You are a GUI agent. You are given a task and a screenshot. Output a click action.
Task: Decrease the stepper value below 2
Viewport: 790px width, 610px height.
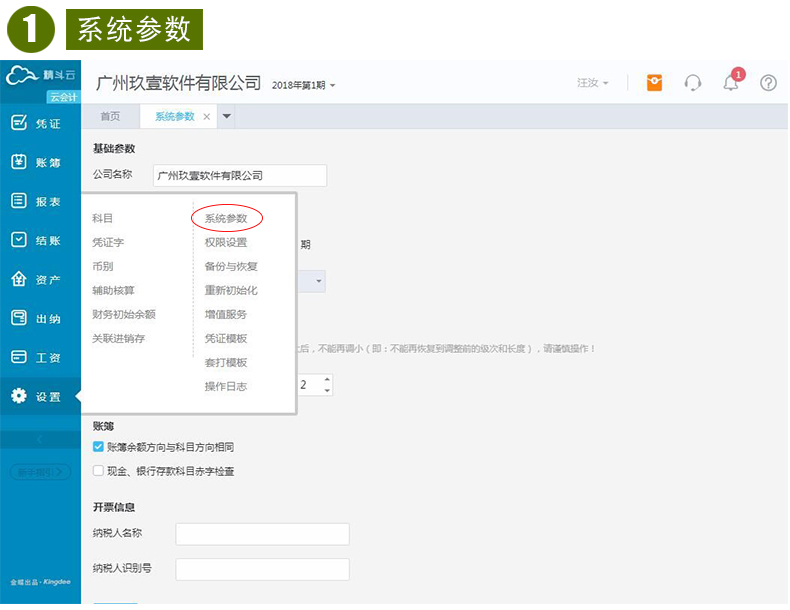(x=327, y=390)
